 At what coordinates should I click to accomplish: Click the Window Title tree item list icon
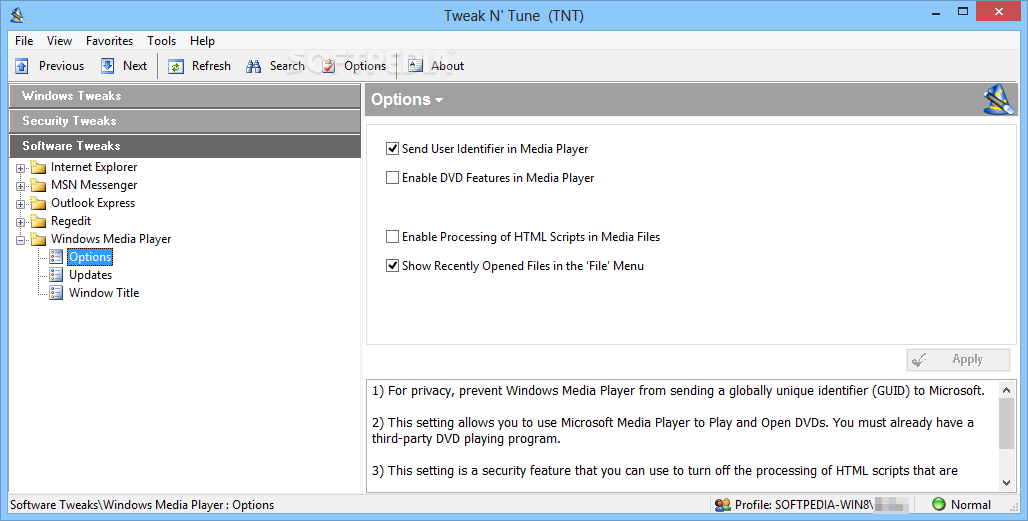[x=56, y=293]
